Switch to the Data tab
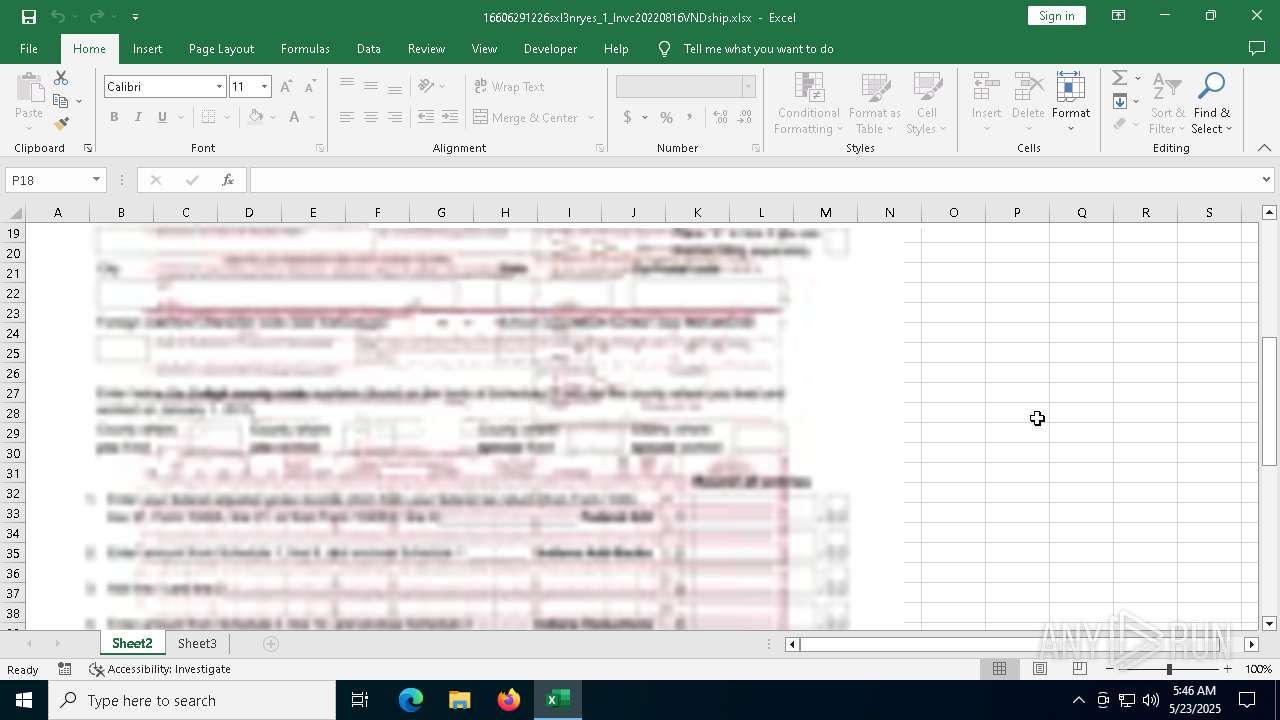The height and width of the screenshot is (720, 1280). 369,49
